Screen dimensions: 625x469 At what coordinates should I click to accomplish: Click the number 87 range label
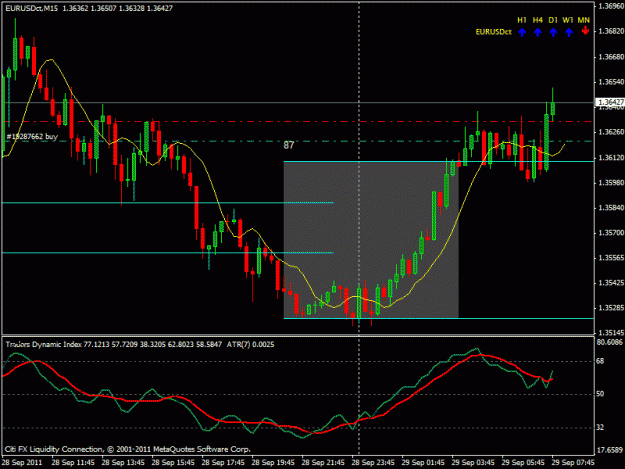pos(289,145)
